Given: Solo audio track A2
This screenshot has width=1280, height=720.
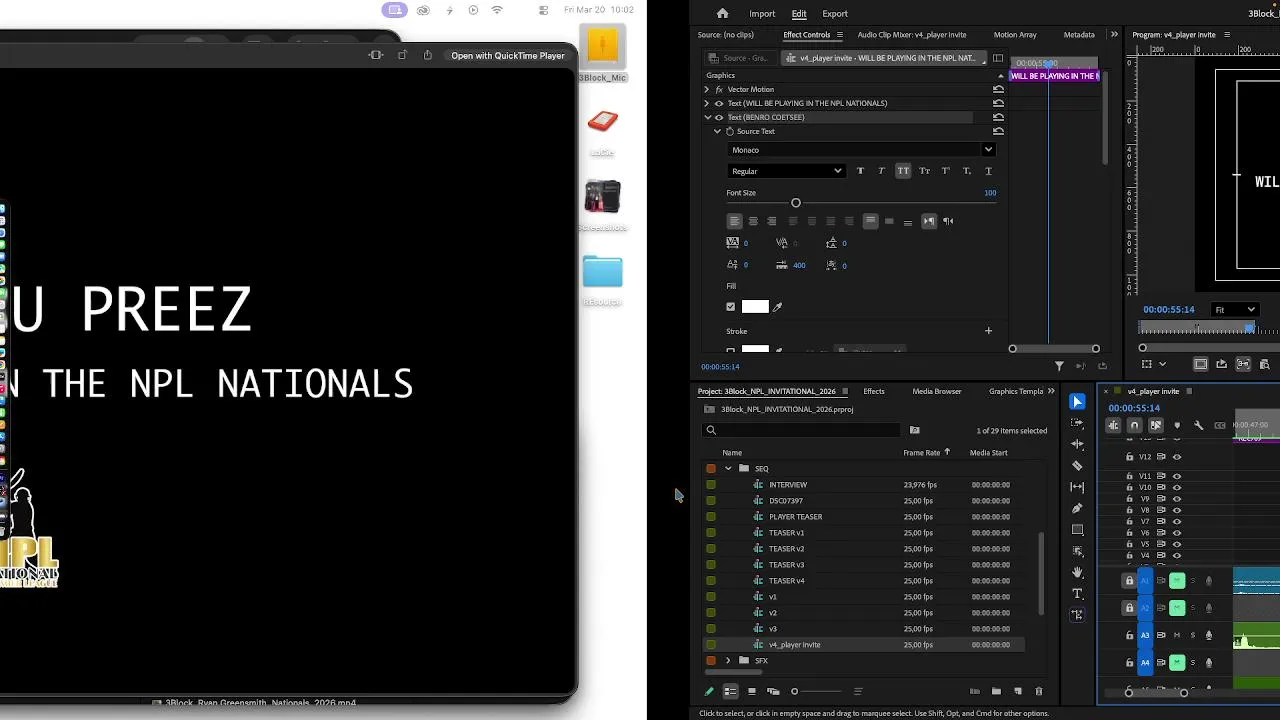Looking at the screenshot, I should (1192, 608).
